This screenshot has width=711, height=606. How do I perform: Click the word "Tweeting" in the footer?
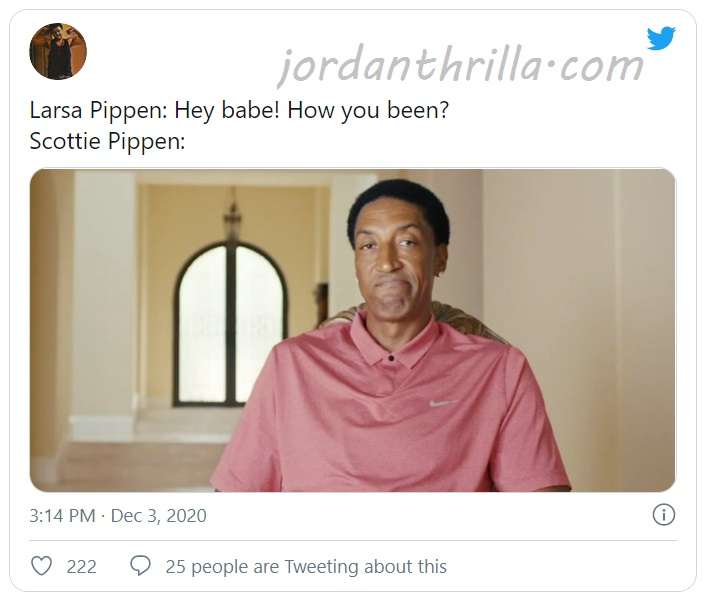pyautogui.click(x=321, y=567)
